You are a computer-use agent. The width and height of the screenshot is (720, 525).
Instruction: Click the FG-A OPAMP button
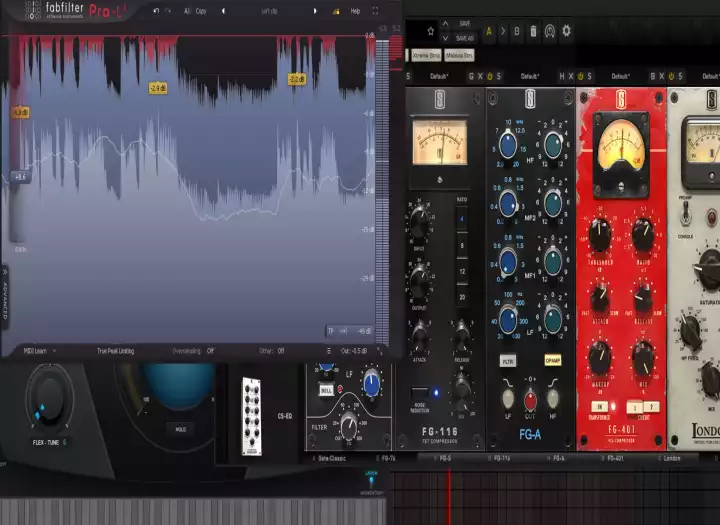point(552,360)
